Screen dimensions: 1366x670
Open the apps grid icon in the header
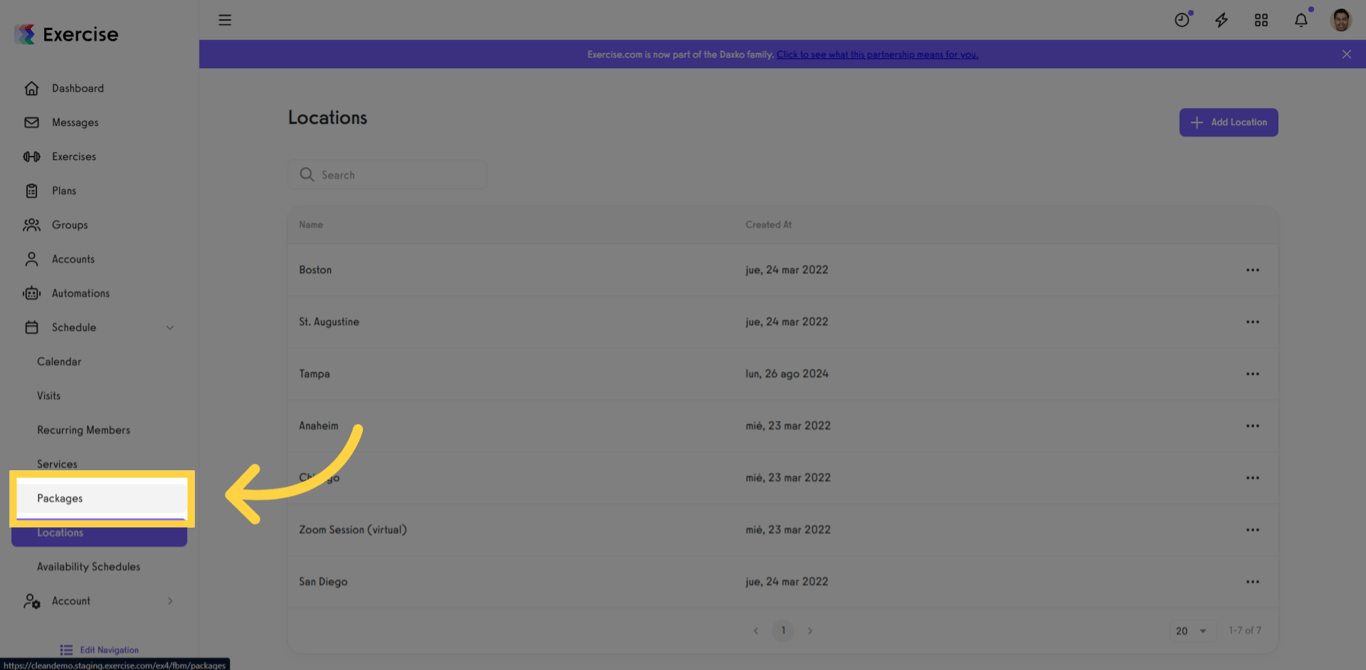coord(1261,19)
